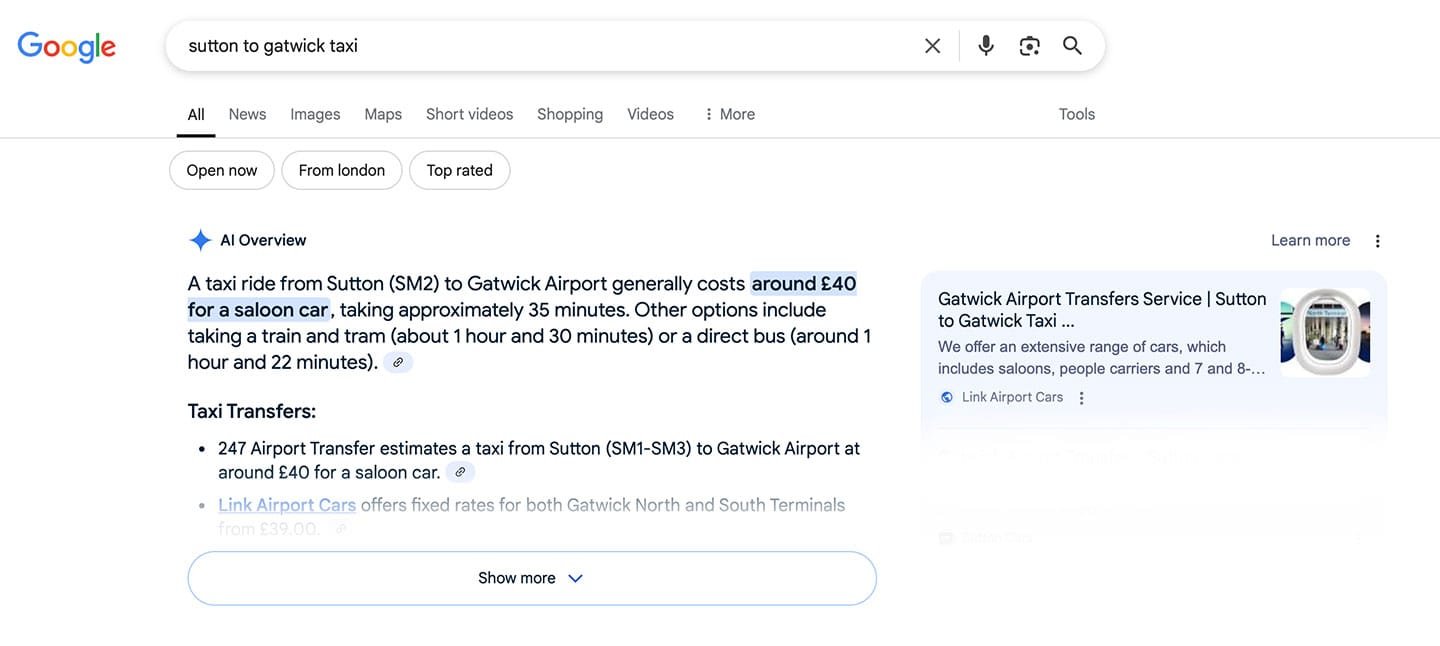Click the 'We offer an extensive range of cars' snippet
The width and height of the screenshot is (1440, 646).
tap(1102, 358)
